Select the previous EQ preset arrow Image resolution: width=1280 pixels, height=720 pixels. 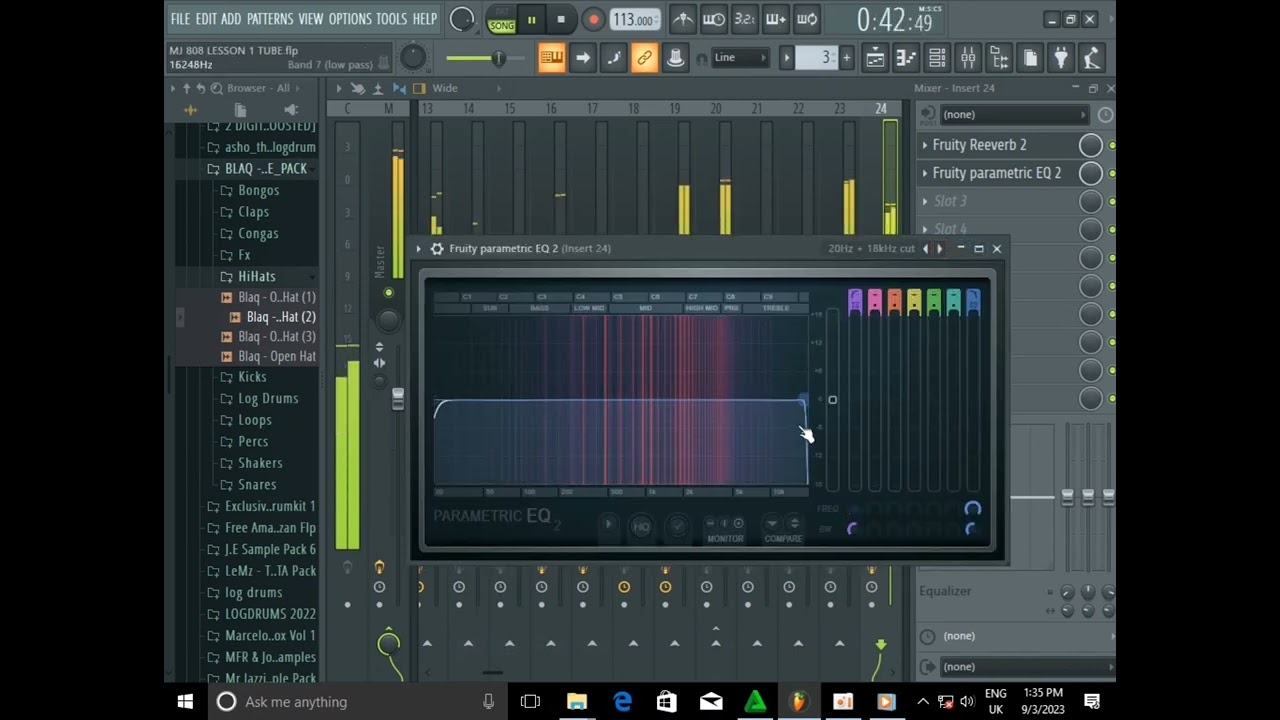pyautogui.click(x=926, y=249)
